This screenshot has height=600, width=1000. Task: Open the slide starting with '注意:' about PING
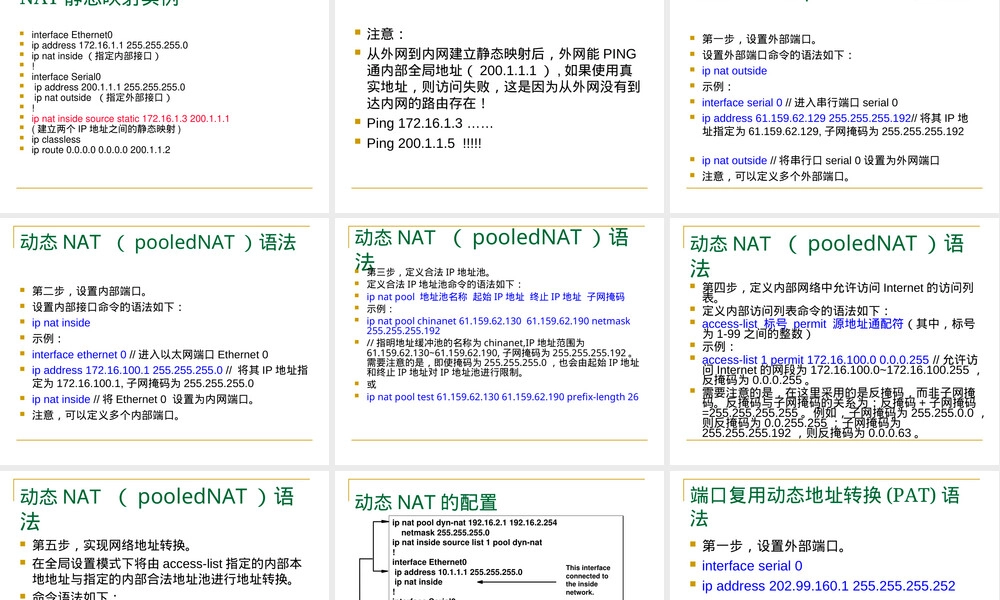(x=499, y=106)
